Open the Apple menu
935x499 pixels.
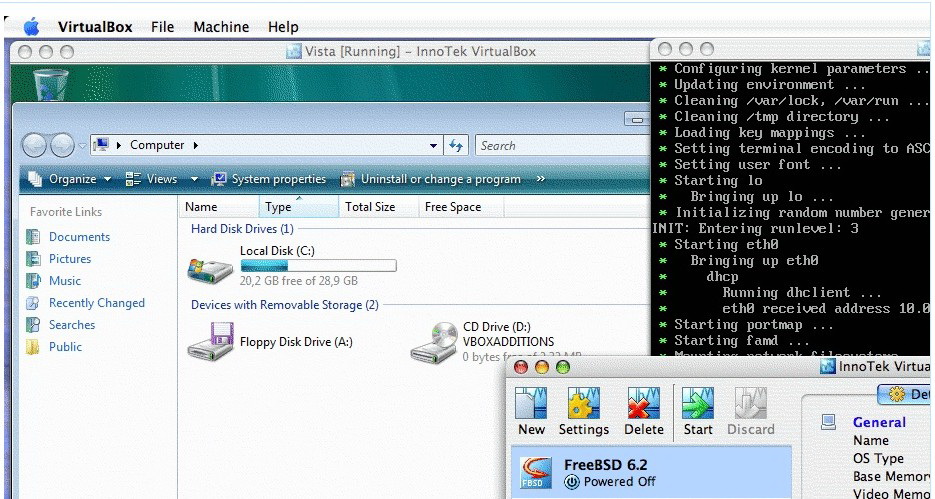coord(31,27)
